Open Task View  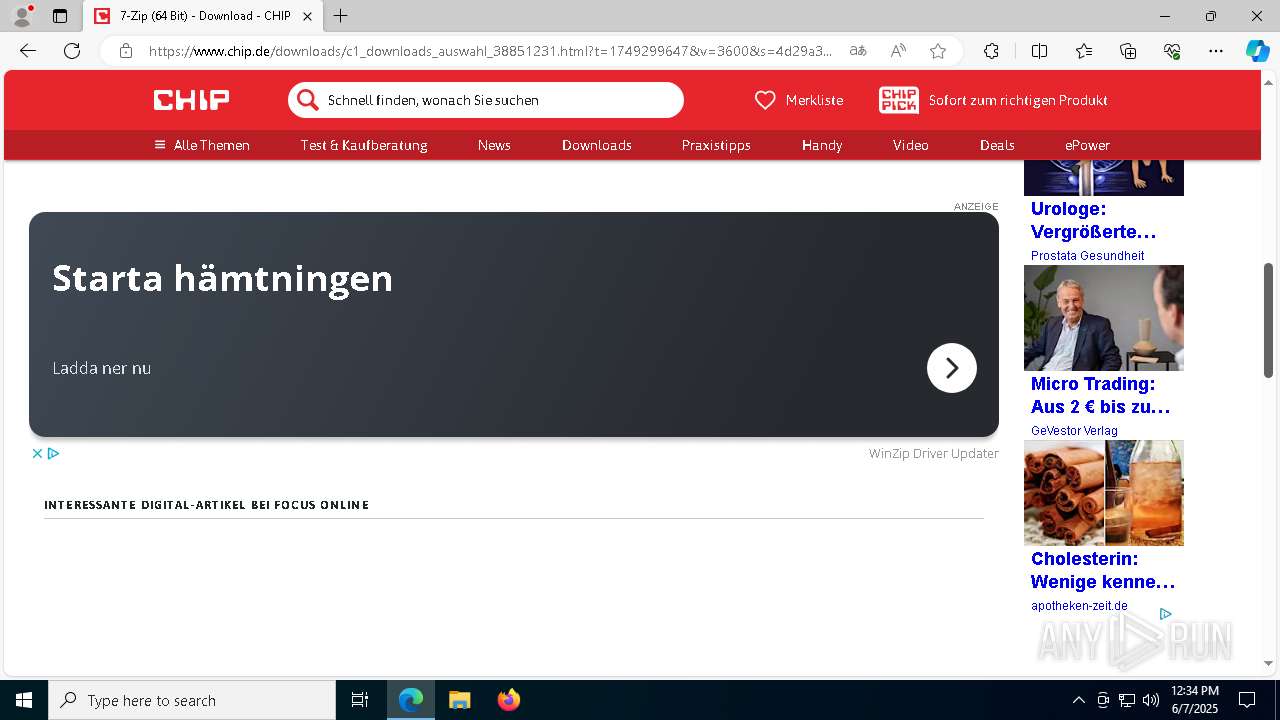(360, 700)
